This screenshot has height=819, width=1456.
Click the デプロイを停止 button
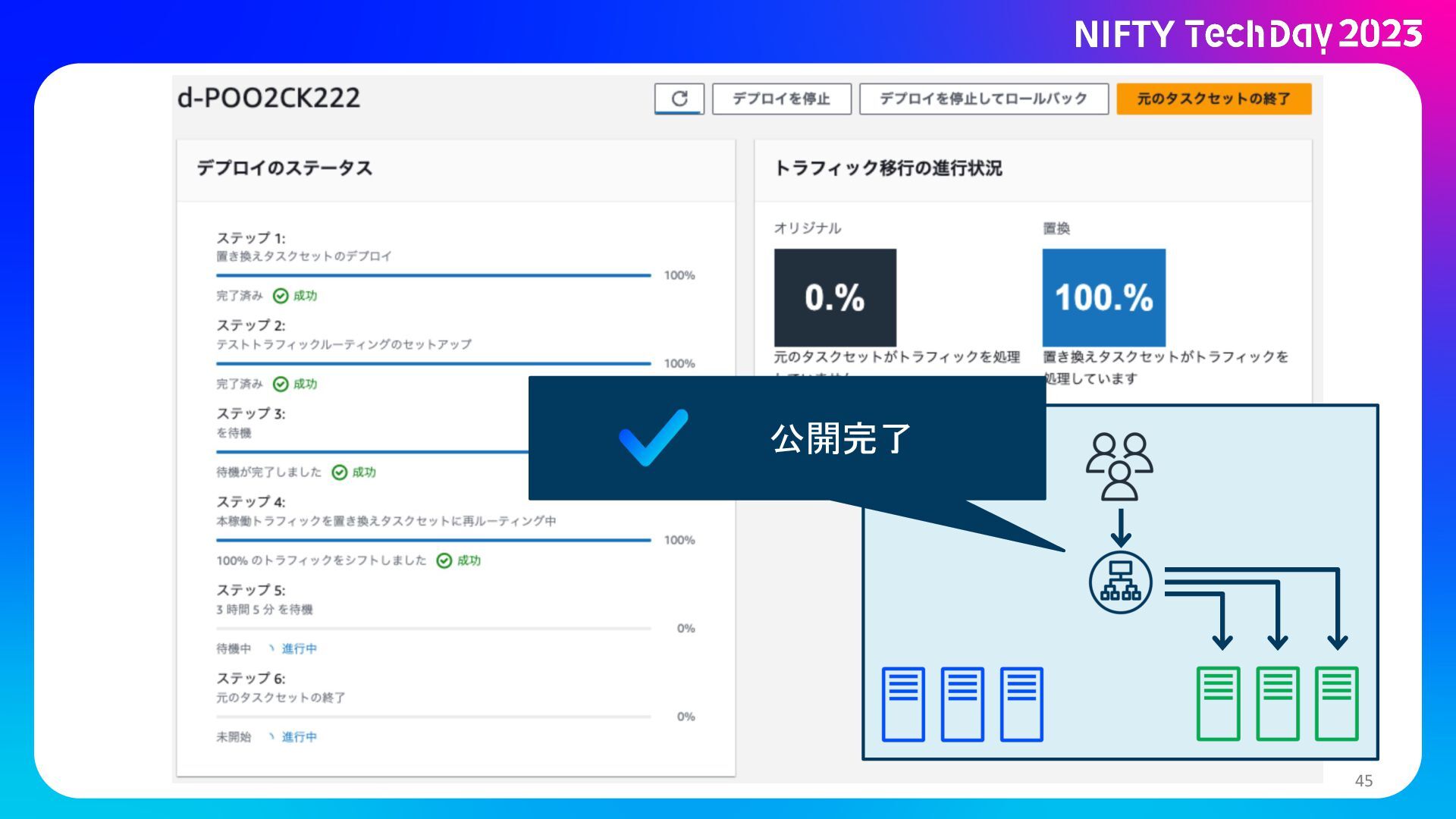[x=781, y=99]
